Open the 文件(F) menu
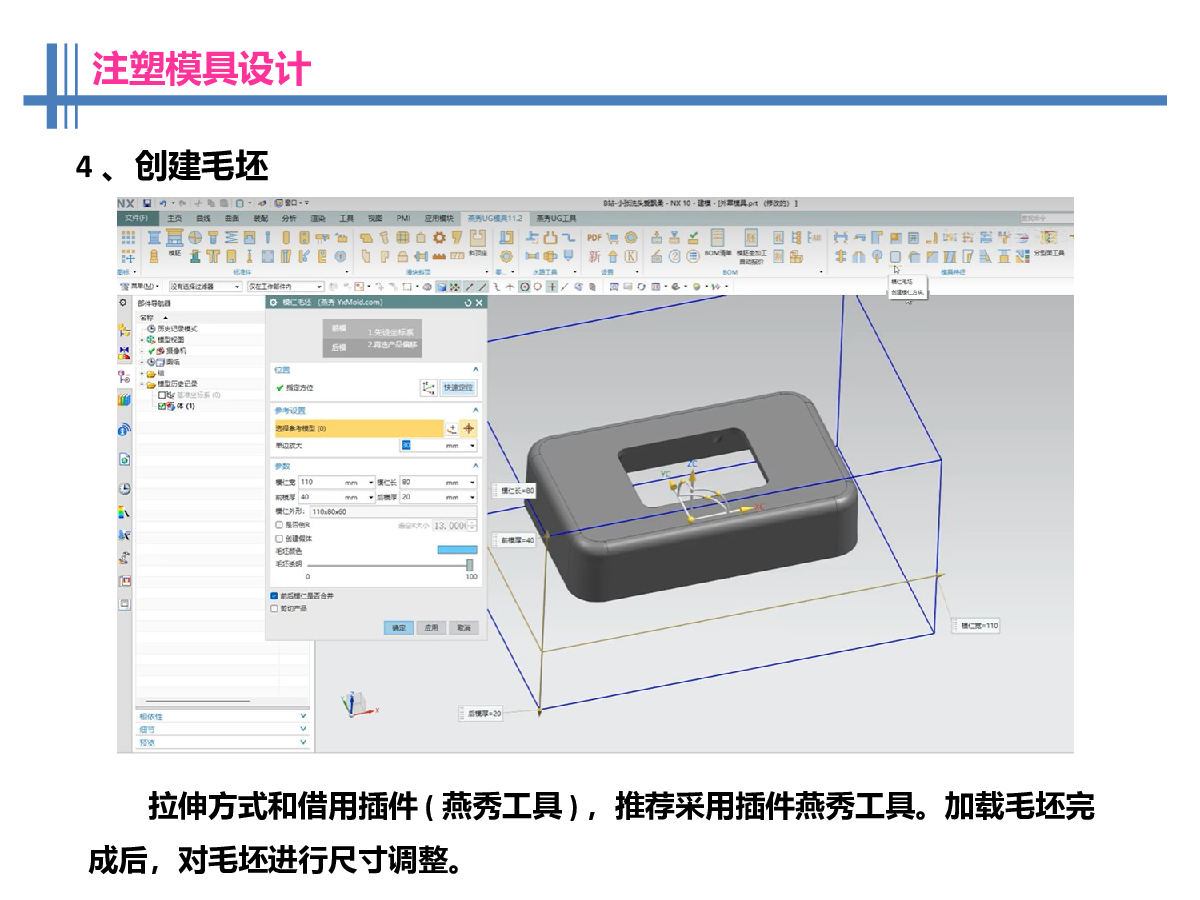Viewport: 1200px width, 900px height. coord(136,218)
